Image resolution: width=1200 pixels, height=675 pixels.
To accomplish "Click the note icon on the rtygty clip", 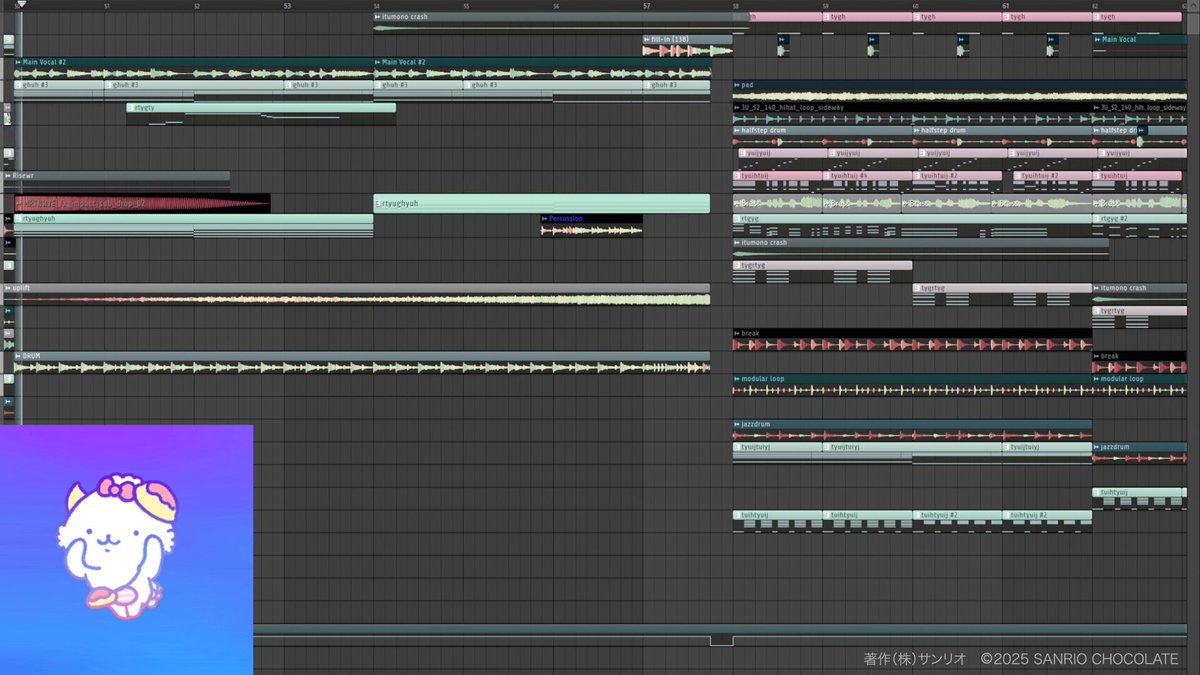I will [x=131, y=108].
